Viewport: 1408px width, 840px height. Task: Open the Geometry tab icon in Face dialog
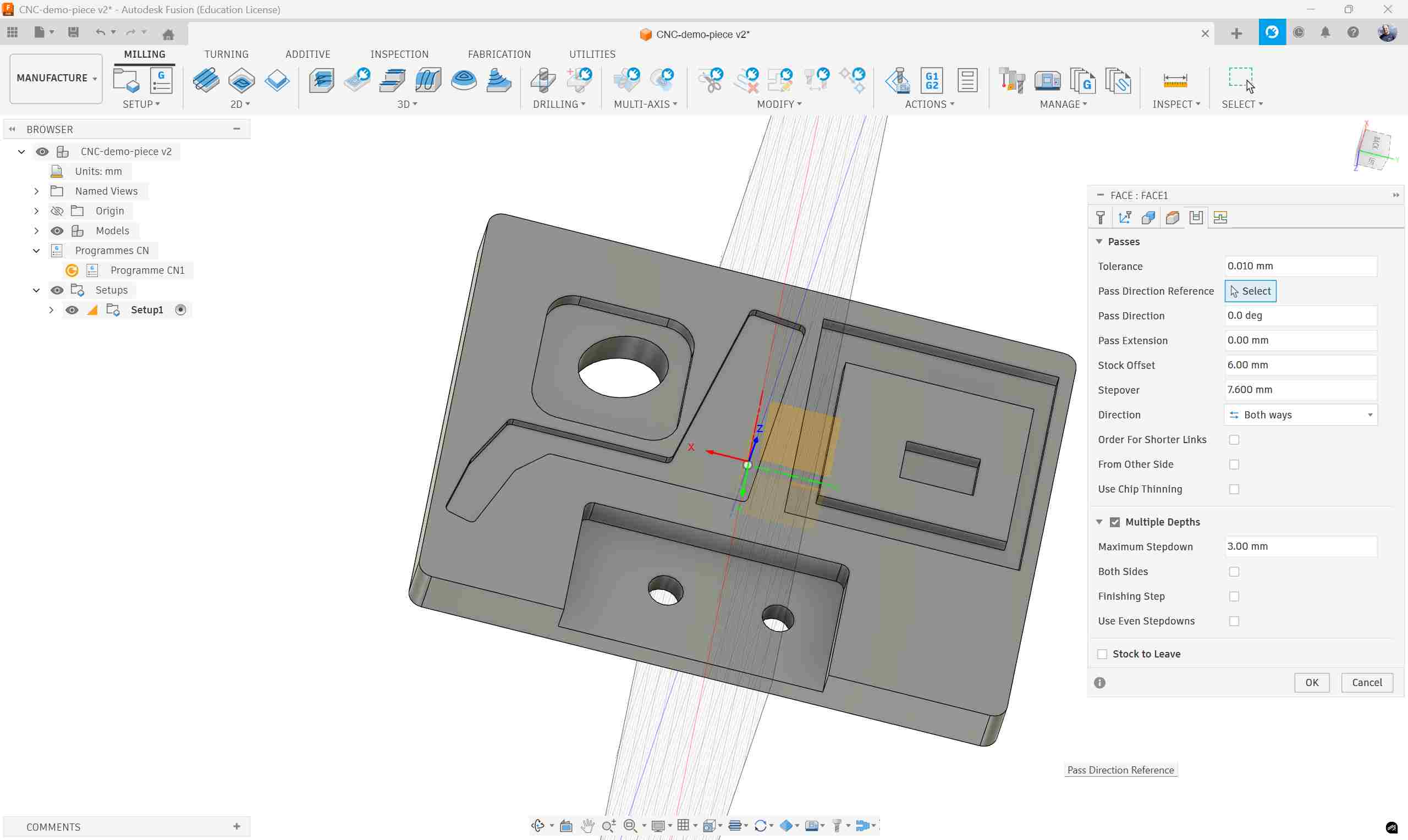coord(1148,218)
